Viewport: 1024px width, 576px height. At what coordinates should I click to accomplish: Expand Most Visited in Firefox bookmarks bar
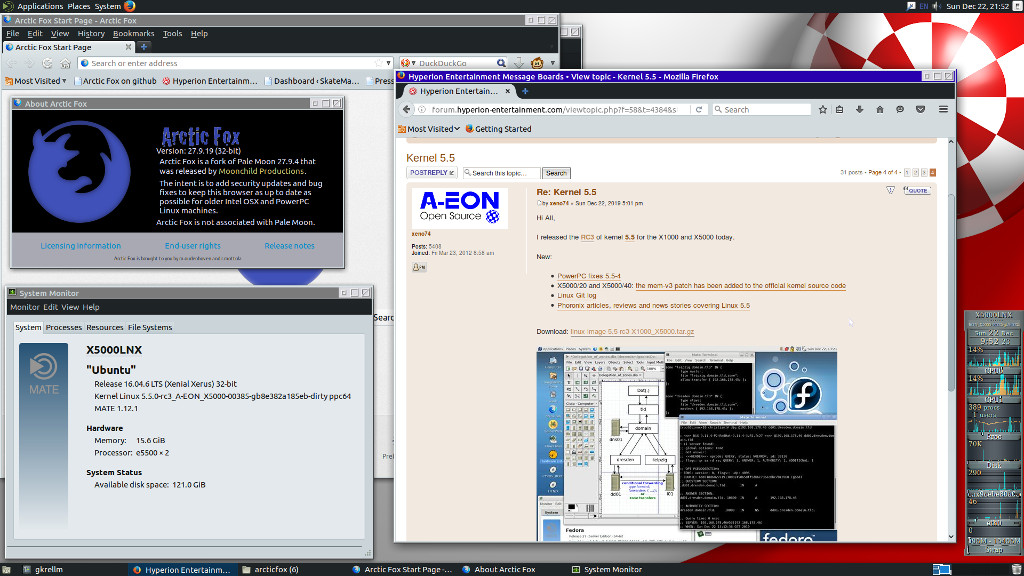point(429,129)
